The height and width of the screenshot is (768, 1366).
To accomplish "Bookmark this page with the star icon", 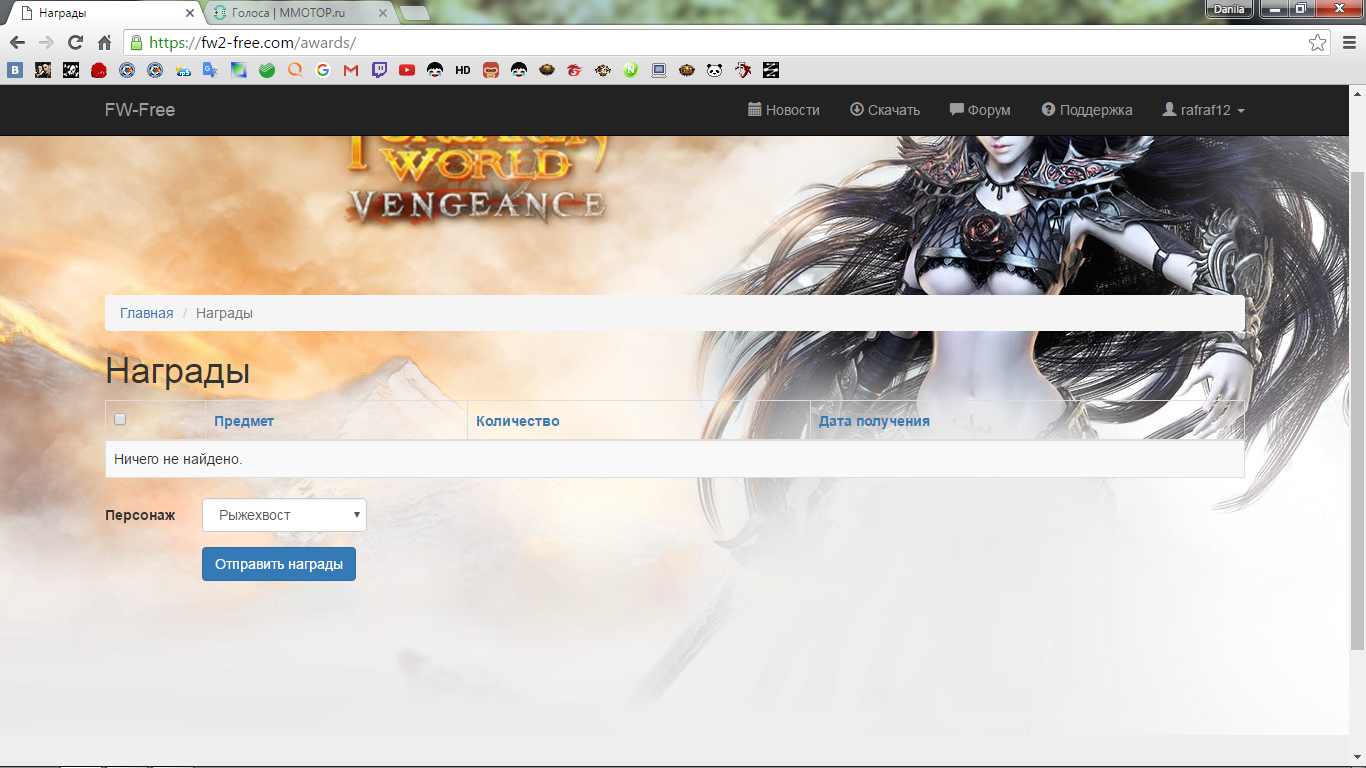I will 1317,43.
